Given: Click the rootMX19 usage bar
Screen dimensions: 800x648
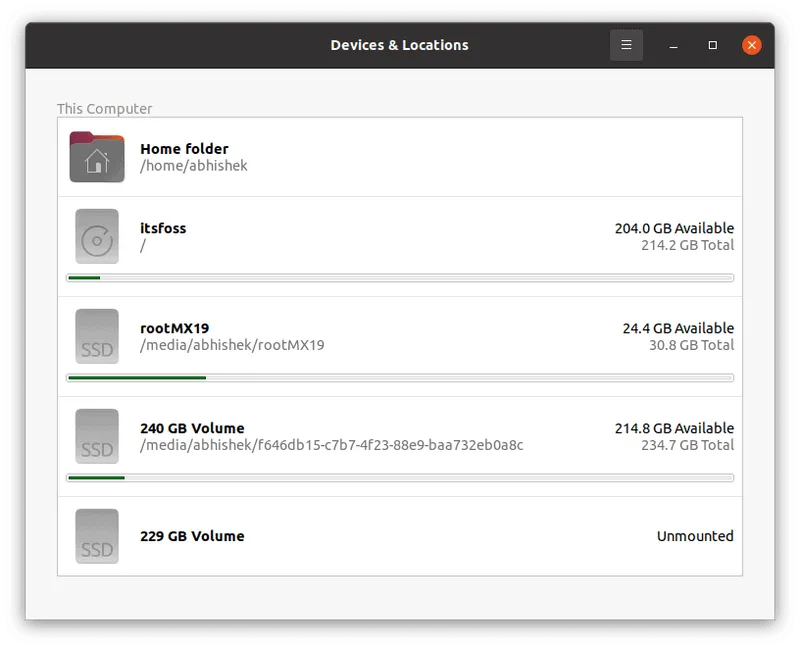Looking at the screenshot, I should tap(400, 378).
